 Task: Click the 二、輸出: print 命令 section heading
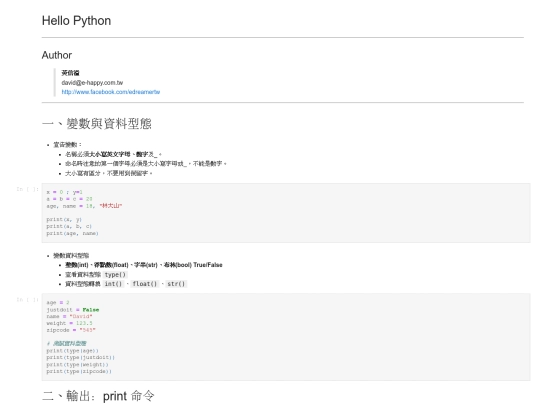[98, 396]
